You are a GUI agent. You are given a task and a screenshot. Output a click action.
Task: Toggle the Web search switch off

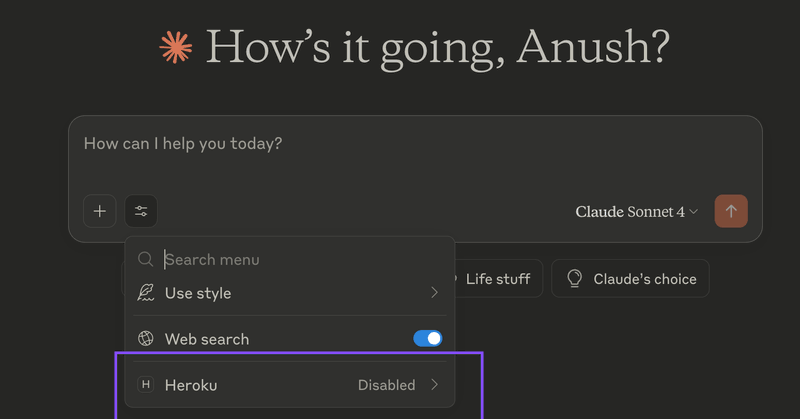(x=428, y=338)
